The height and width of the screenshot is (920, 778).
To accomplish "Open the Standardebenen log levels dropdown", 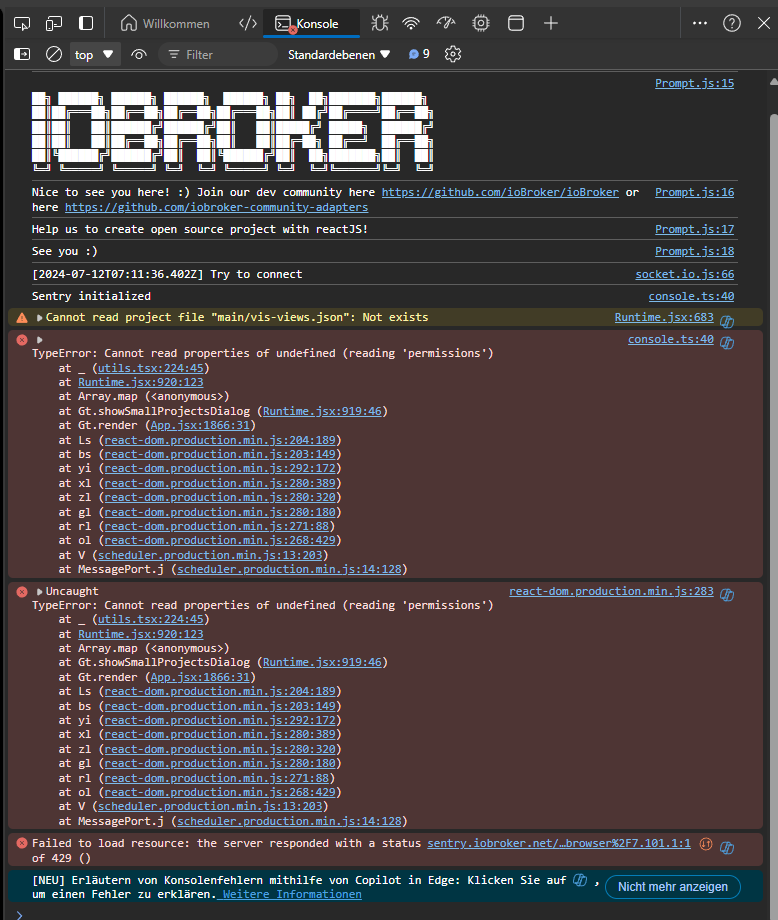I will (339, 54).
